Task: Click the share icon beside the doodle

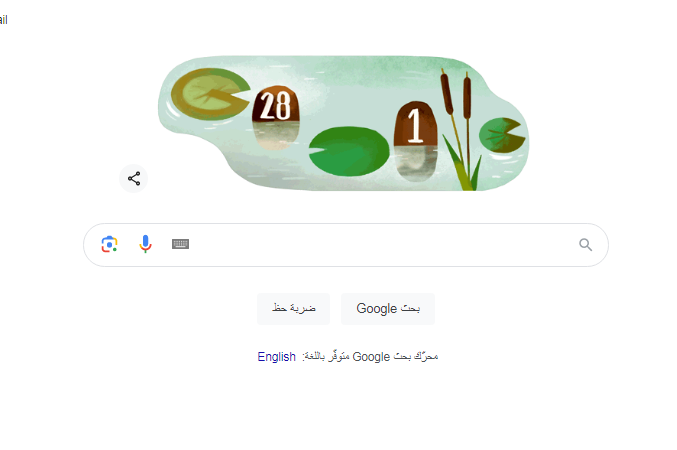Action: pos(133,178)
